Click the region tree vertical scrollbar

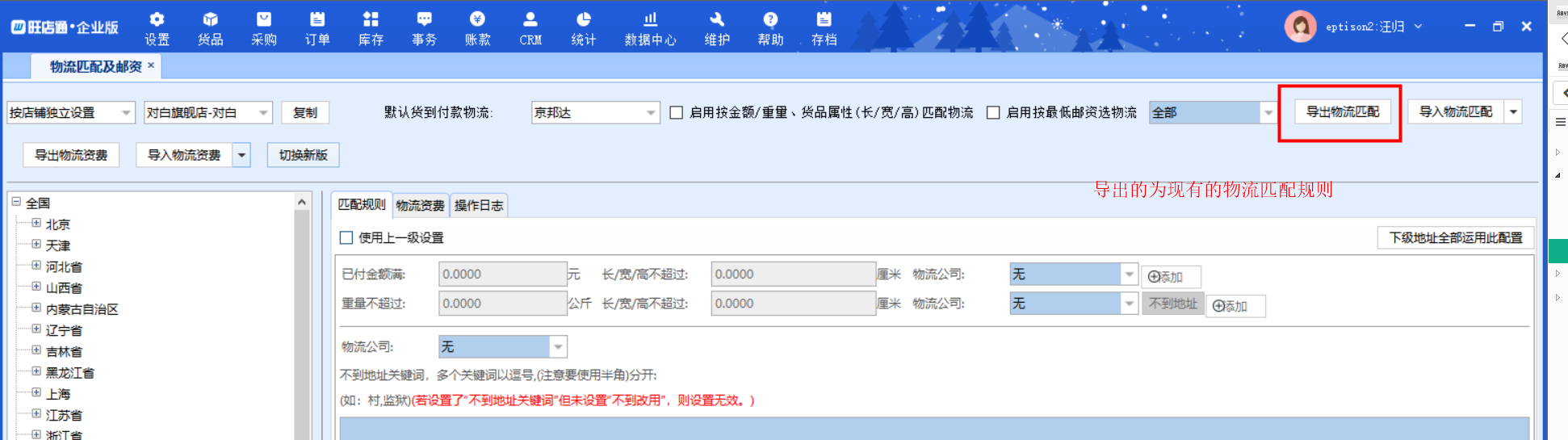(x=302, y=323)
